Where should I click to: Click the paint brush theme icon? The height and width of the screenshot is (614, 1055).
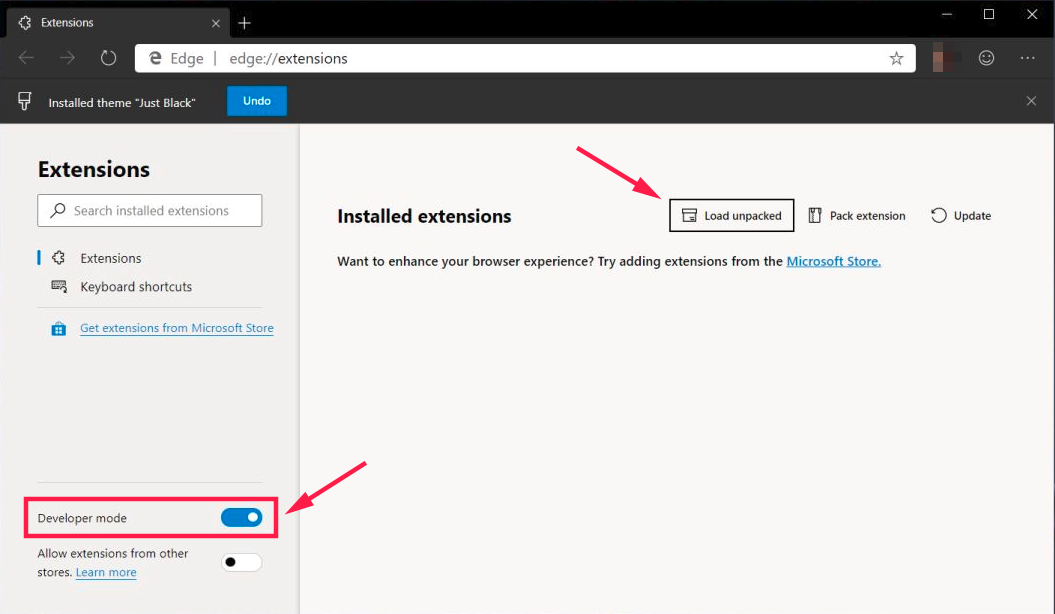[24, 102]
